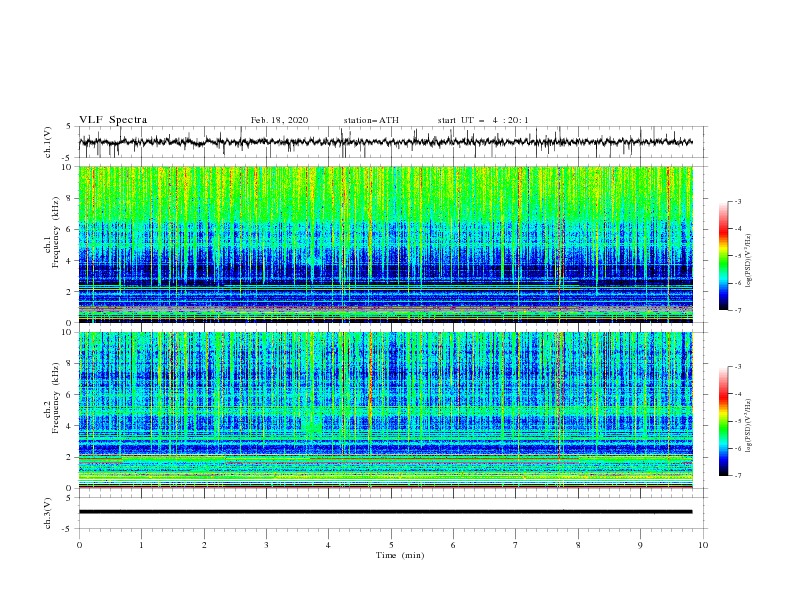Click inside the ch.1 spectrogram panel
Image resolution: width=792 pixels, height=612 pixels.
click(385, 244)
